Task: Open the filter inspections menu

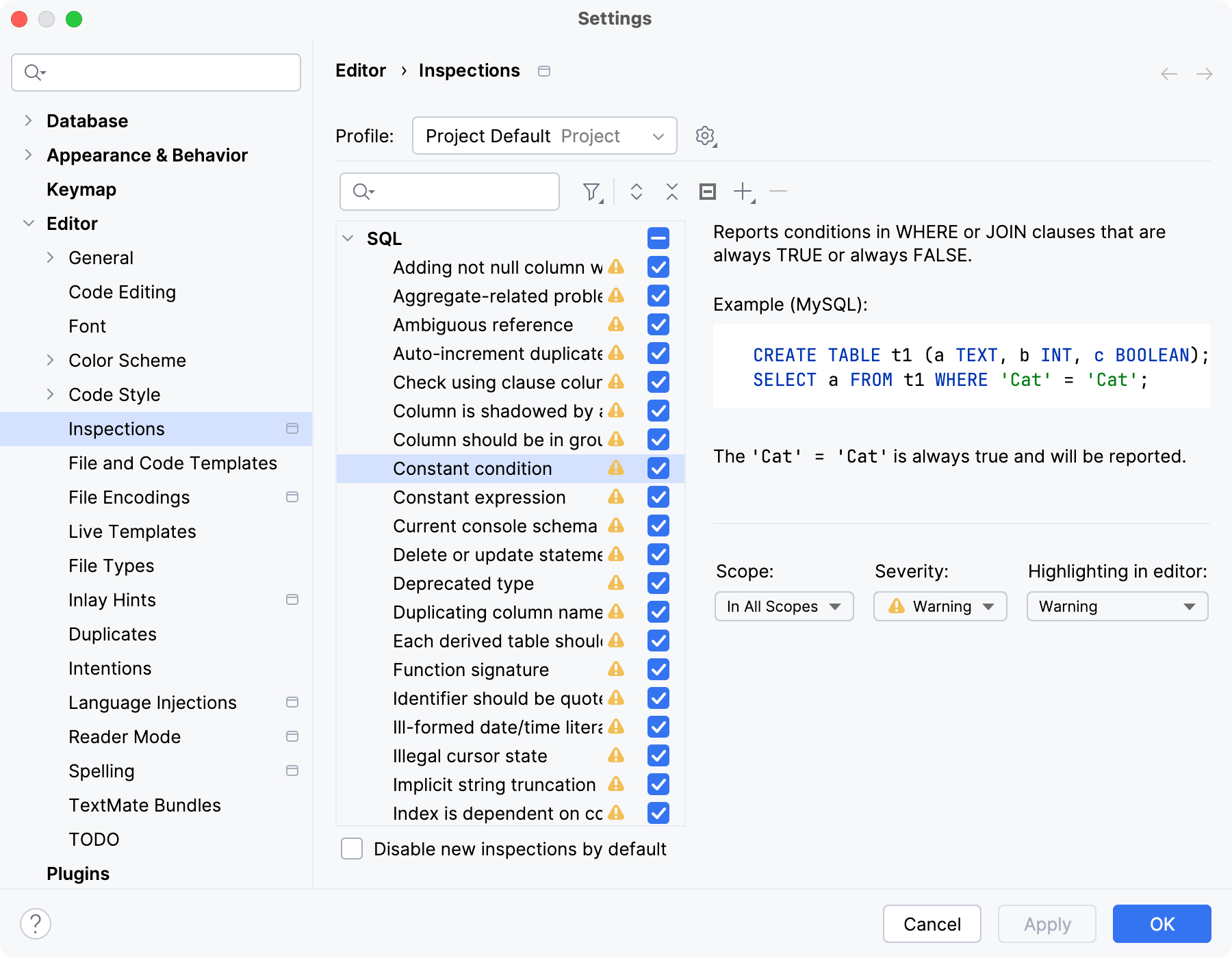Action: click(x=591, y=192)
